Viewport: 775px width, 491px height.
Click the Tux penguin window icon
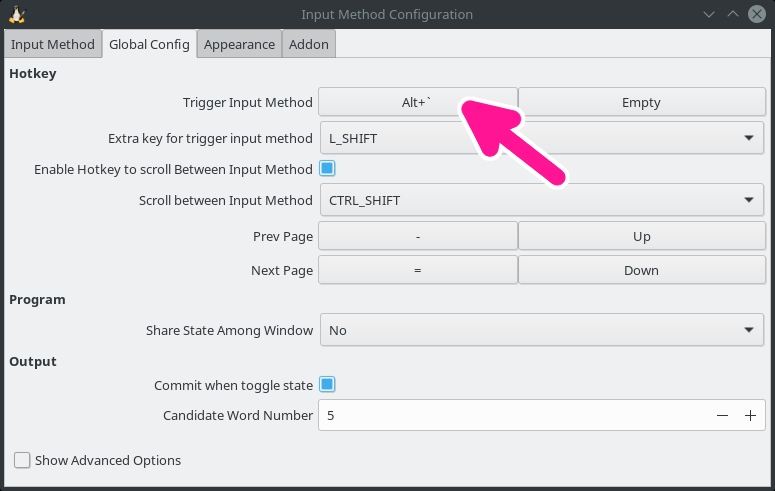[17, 14]
